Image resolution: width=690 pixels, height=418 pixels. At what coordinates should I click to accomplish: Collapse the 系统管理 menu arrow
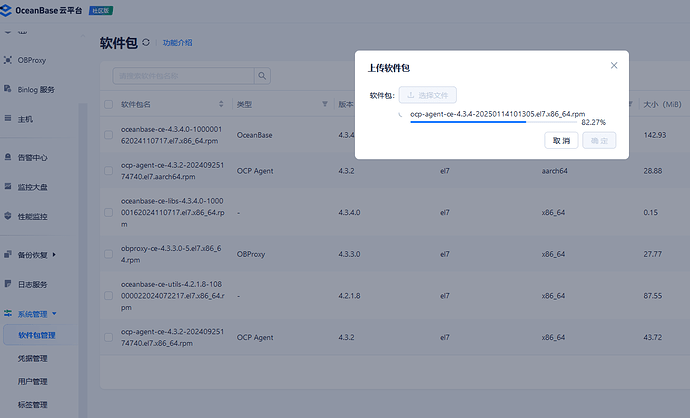[55, 313]
